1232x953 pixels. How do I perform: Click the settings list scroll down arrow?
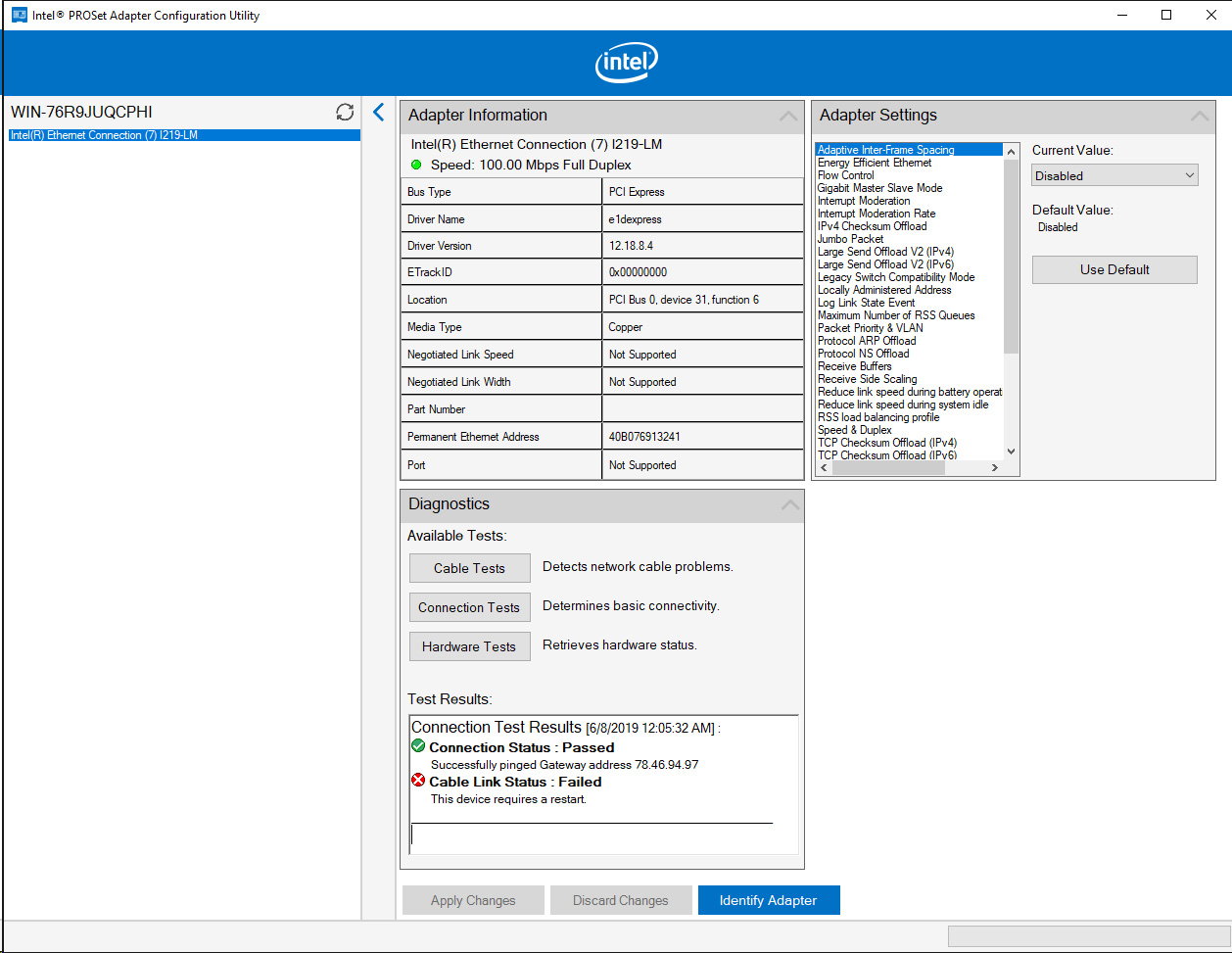click(x=1012, y=452)
